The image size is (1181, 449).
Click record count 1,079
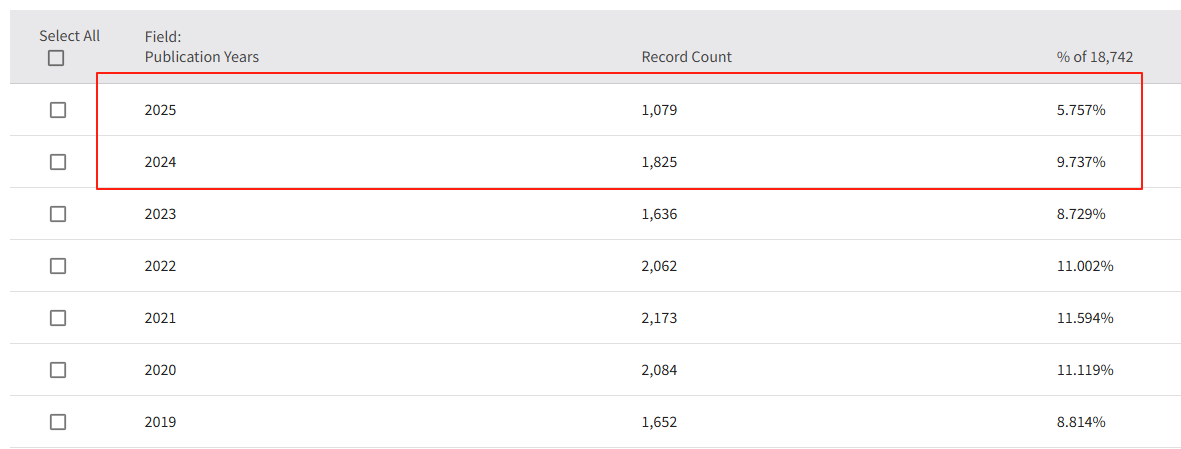[659, 110]
